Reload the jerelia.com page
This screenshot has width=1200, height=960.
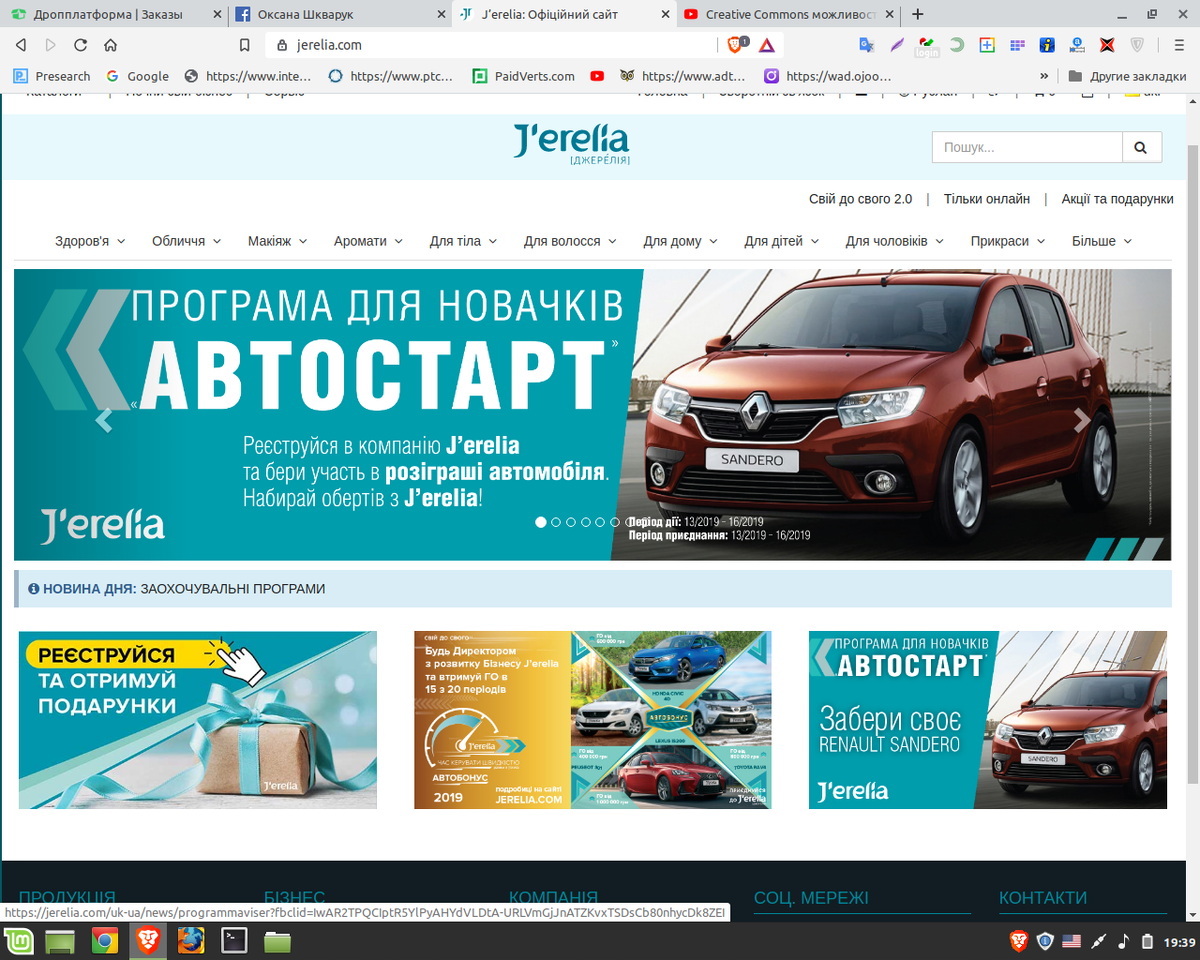[80, 45]
